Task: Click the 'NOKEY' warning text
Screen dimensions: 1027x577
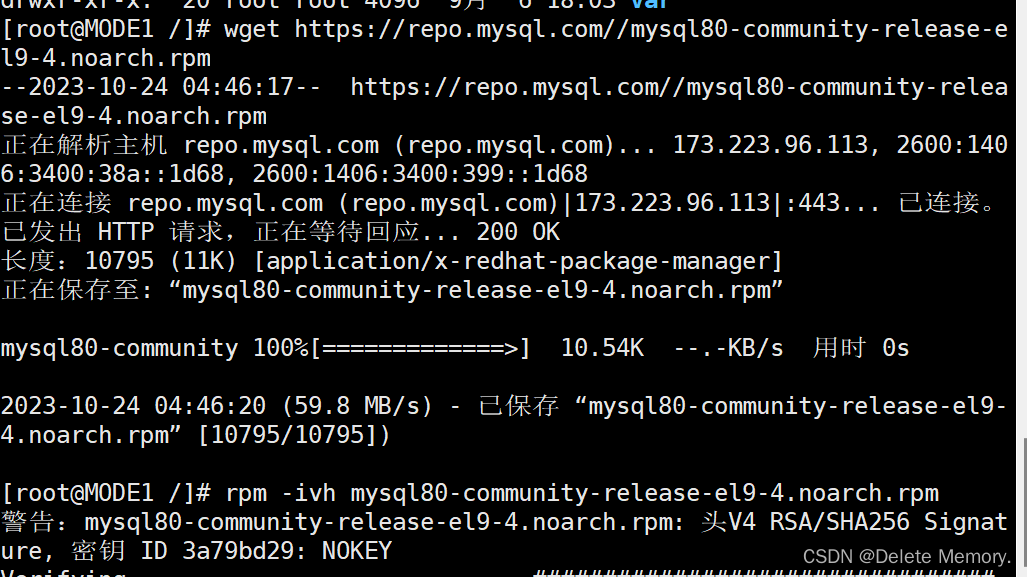Action: tap(357, 551)
